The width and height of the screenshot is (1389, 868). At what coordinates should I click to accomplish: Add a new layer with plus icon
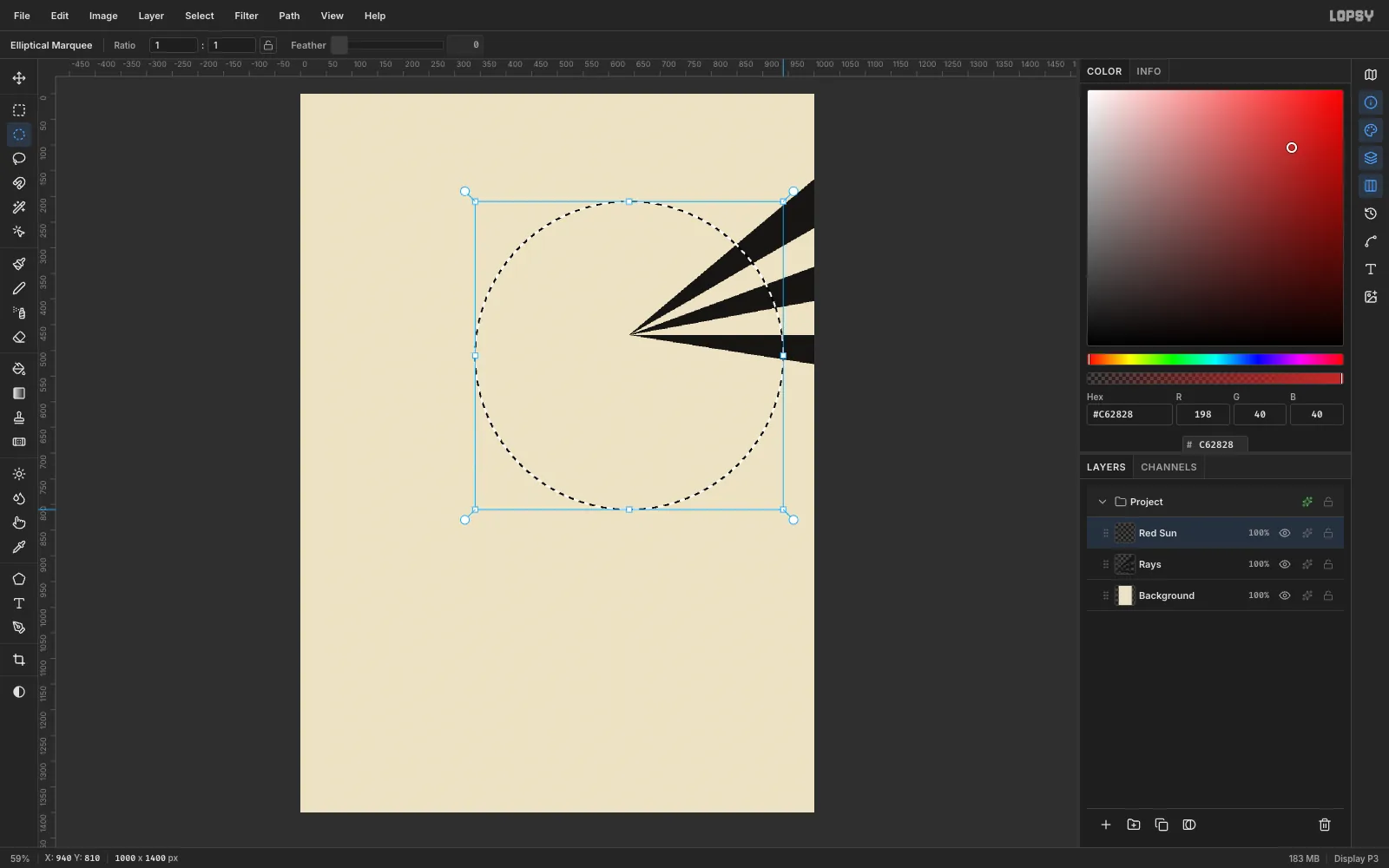(x=1106, y=825)
